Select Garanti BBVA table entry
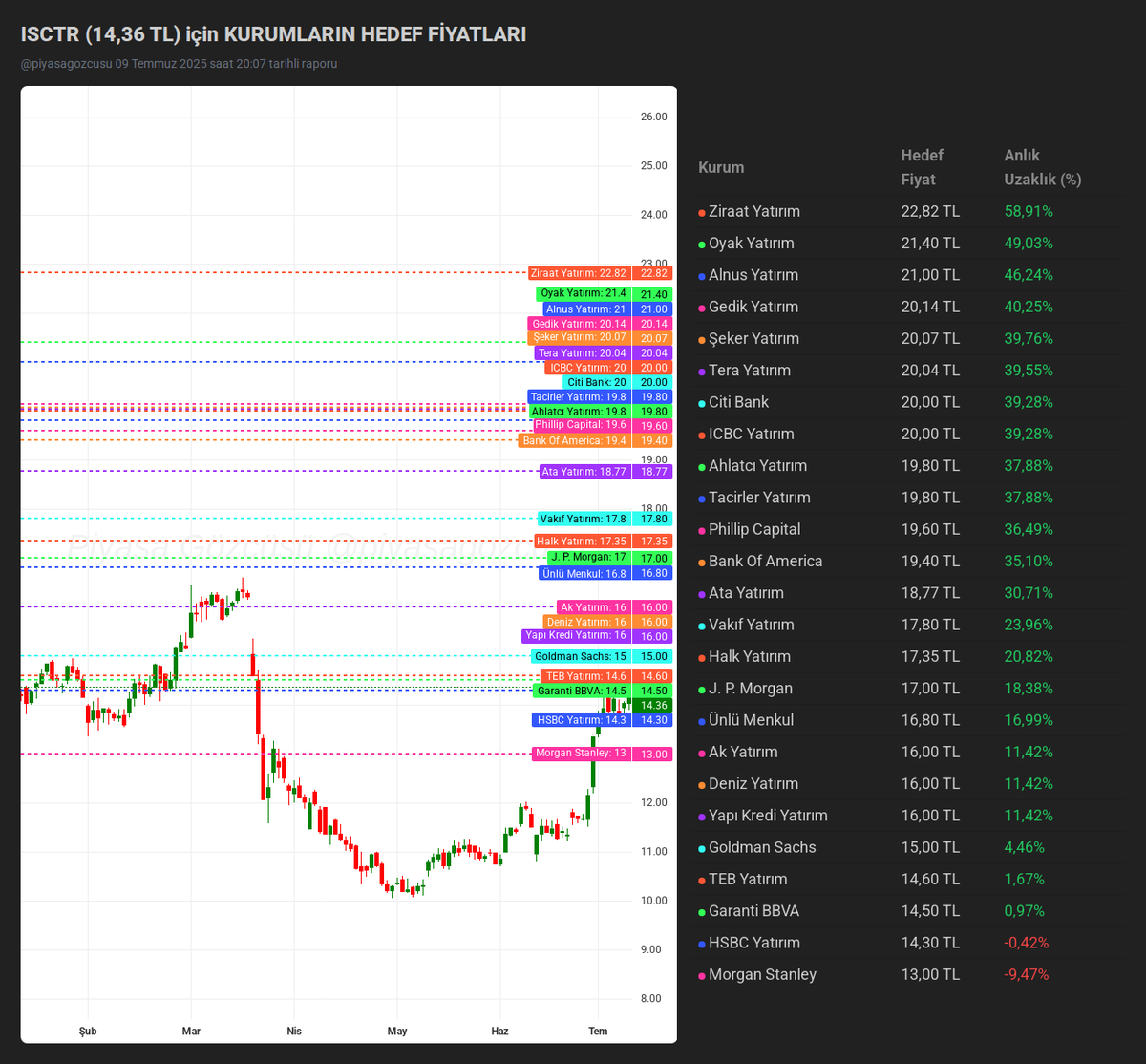This screenshot has height=1064, width=1146. point(753,911)
